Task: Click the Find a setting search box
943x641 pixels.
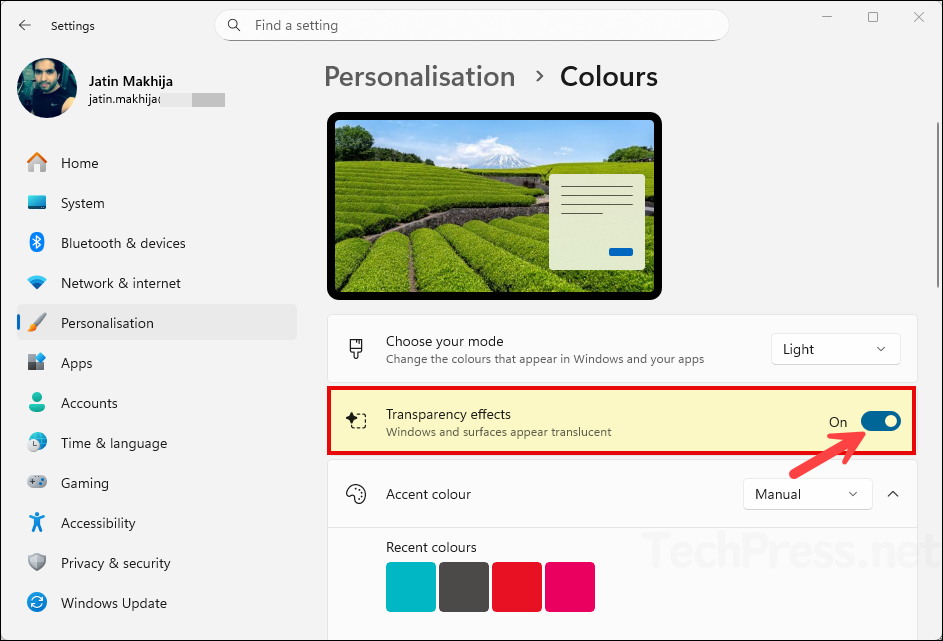Action: 471,25
